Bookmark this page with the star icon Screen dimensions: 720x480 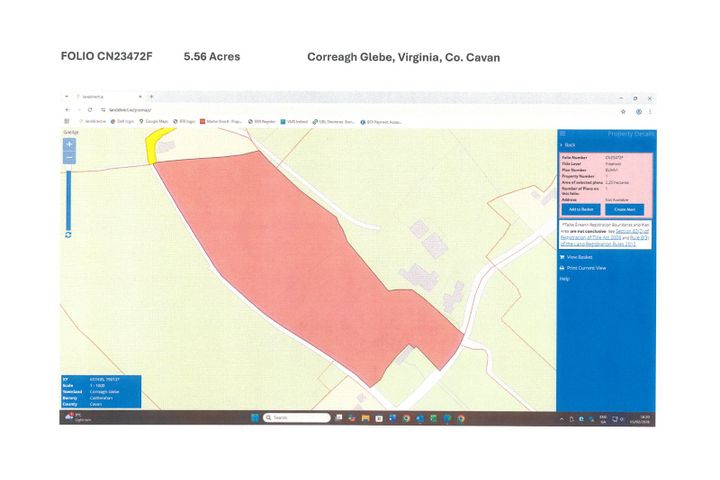point(623,110)
